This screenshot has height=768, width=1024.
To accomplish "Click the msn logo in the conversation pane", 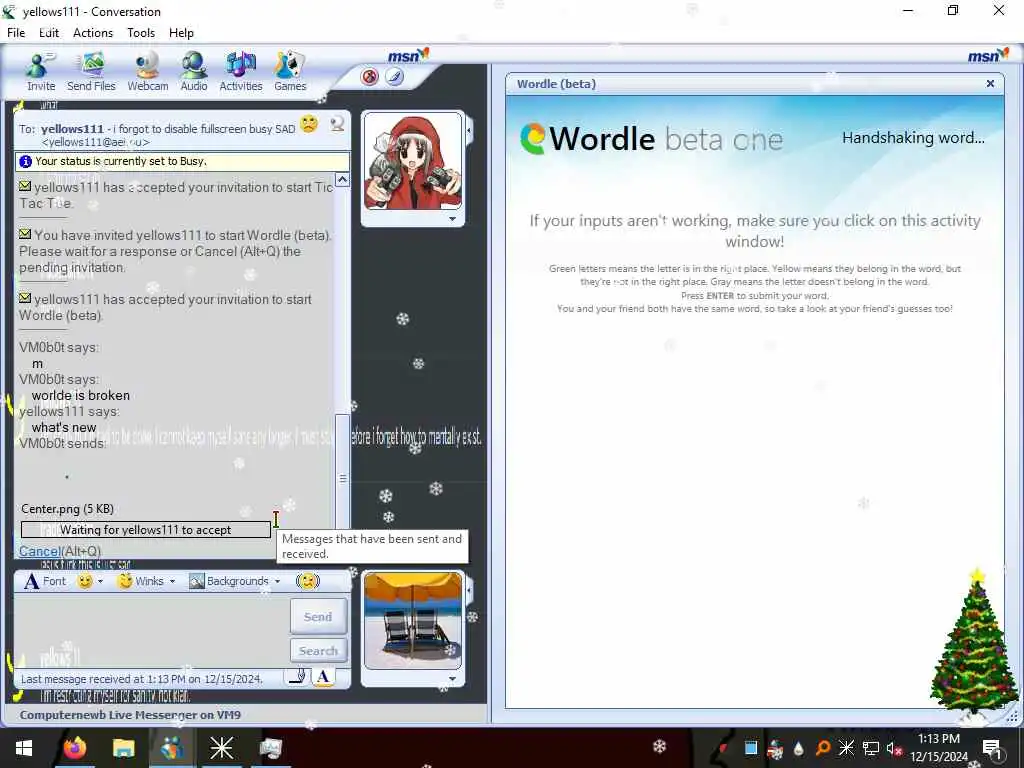I will click(x=408, y=56).
